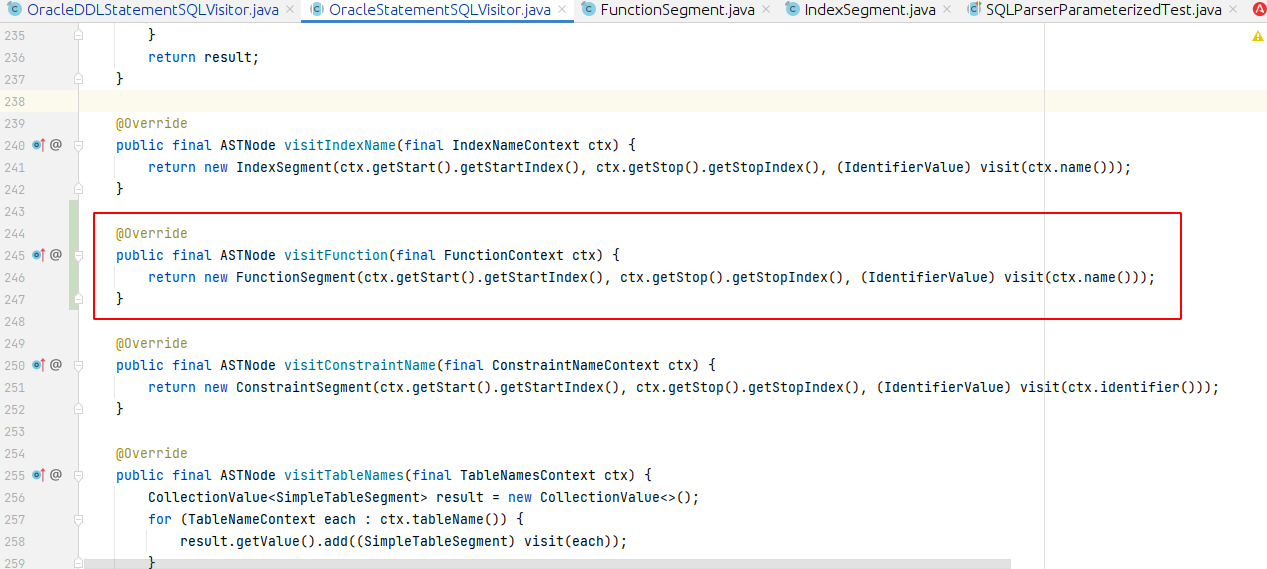This screenshot has height=569, width=1267.
Task: Collapse the visitIndexName method fold on line 240
Action: tap(79, 145)
